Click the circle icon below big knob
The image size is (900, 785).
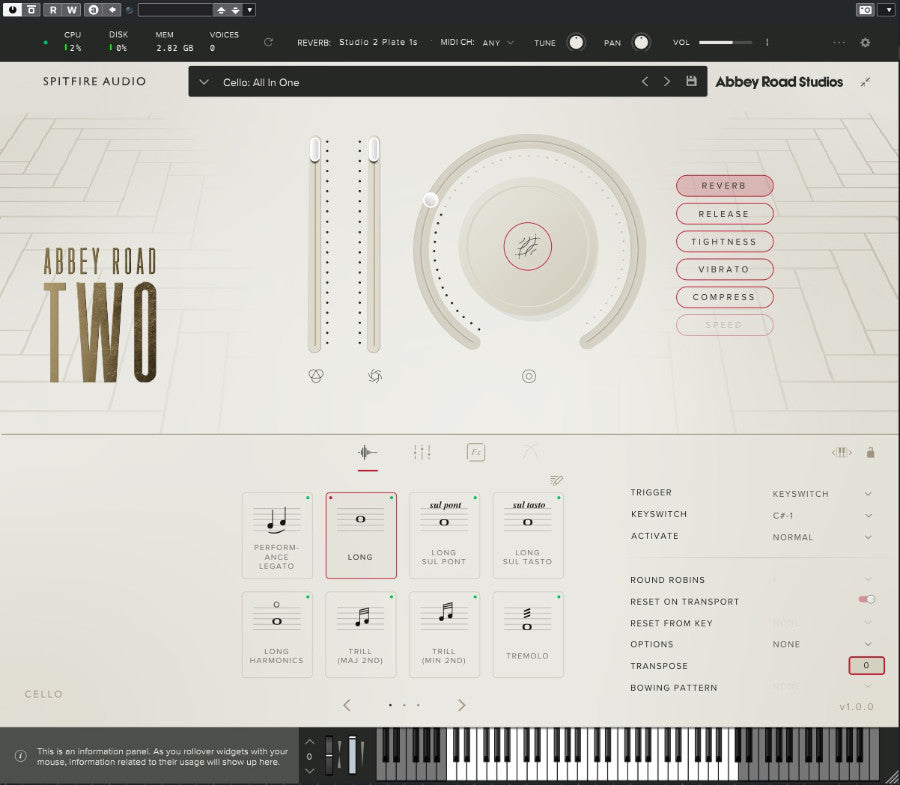pyautogui.click(x=529, y=376)
